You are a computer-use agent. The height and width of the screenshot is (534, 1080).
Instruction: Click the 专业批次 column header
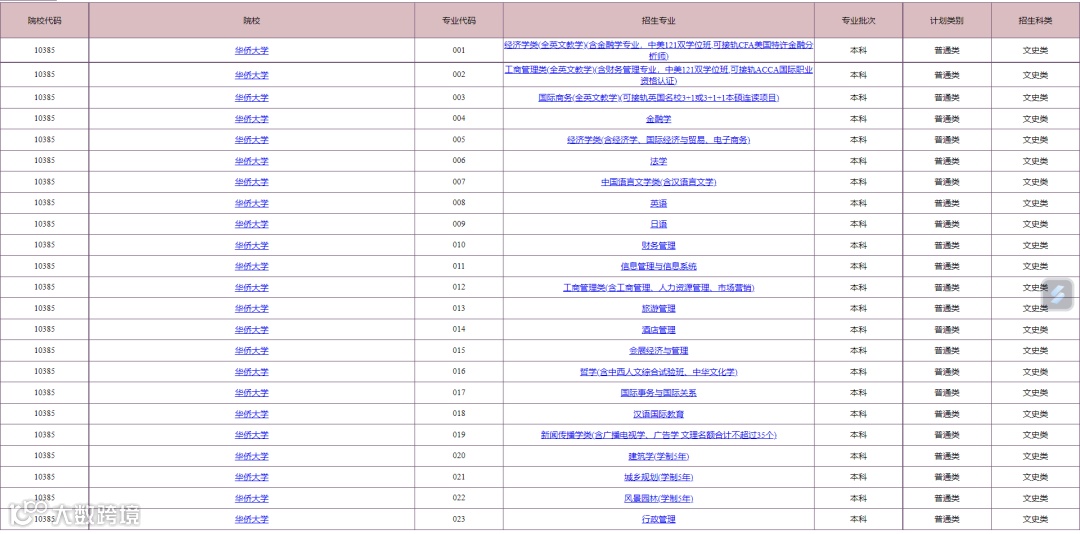click(x=858, y=21)
